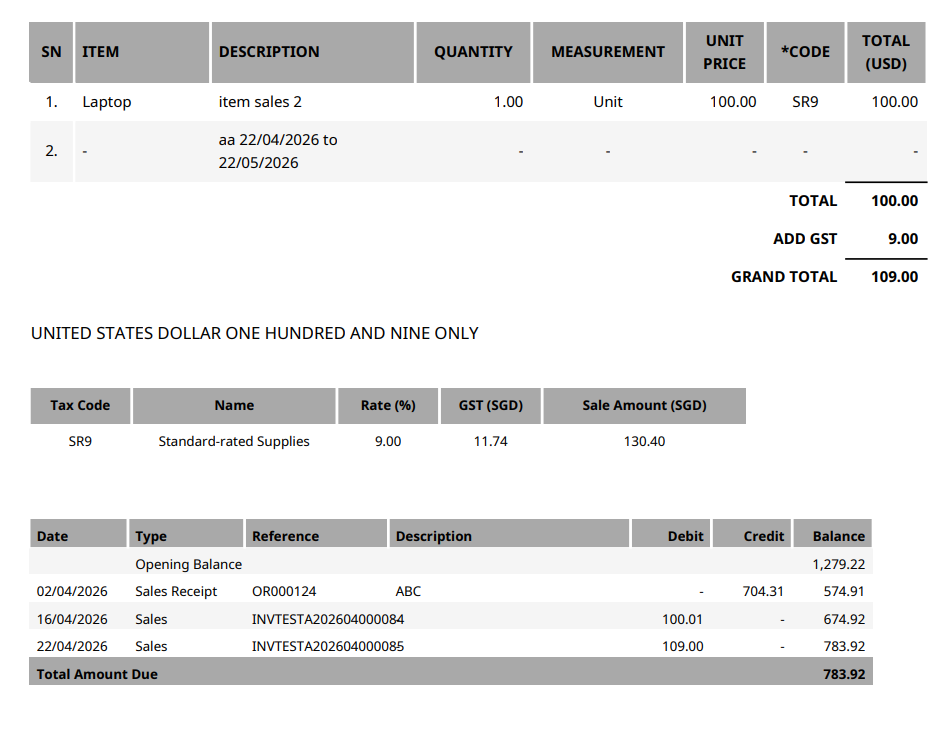Click the Tax Code header in tax table
This screenshot has height=737, width=947.
(80, 406)
